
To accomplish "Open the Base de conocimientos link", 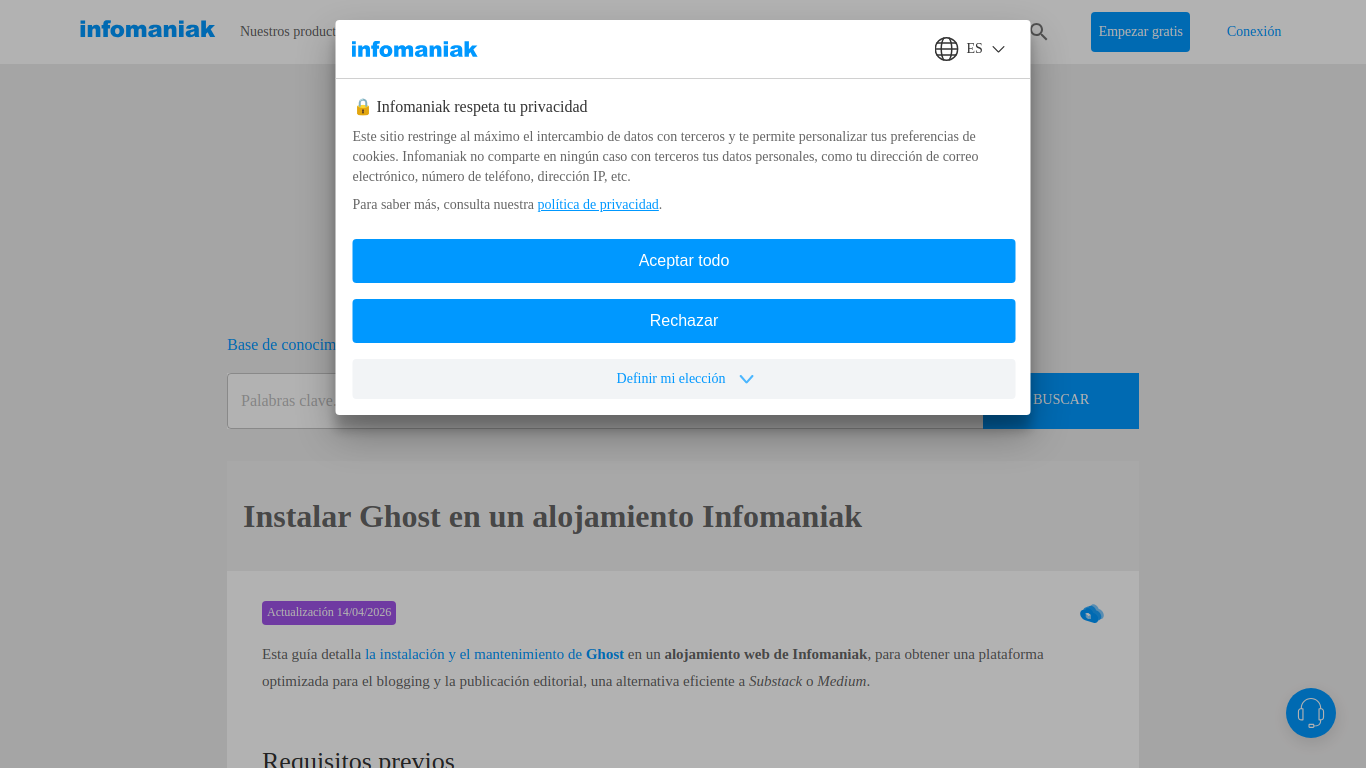I will pos(281,345).
